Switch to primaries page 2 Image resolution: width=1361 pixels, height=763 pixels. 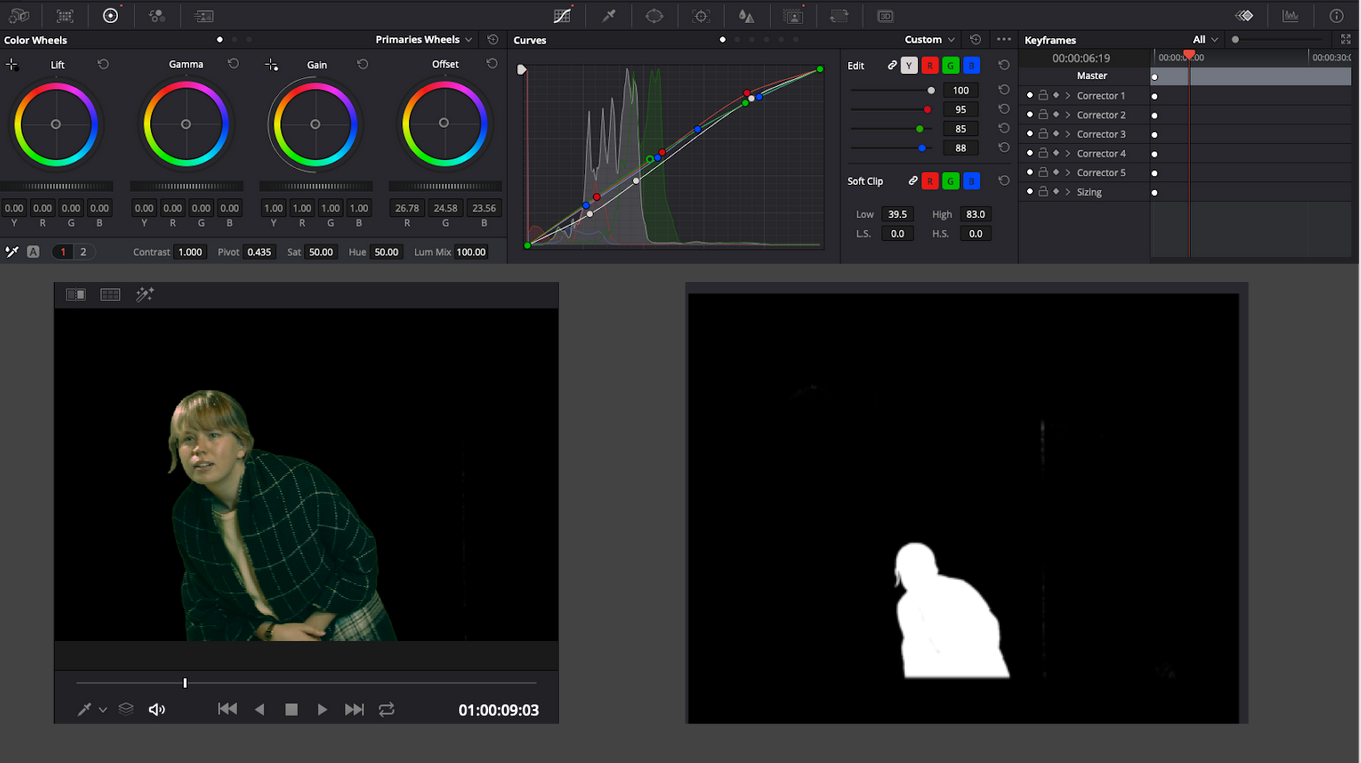point(83,252)
